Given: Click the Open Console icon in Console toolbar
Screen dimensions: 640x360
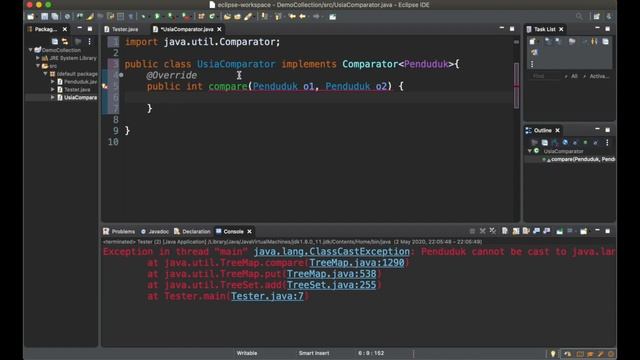Looking at the screenshot, I should pyautogui.click(x=584, y=231).
